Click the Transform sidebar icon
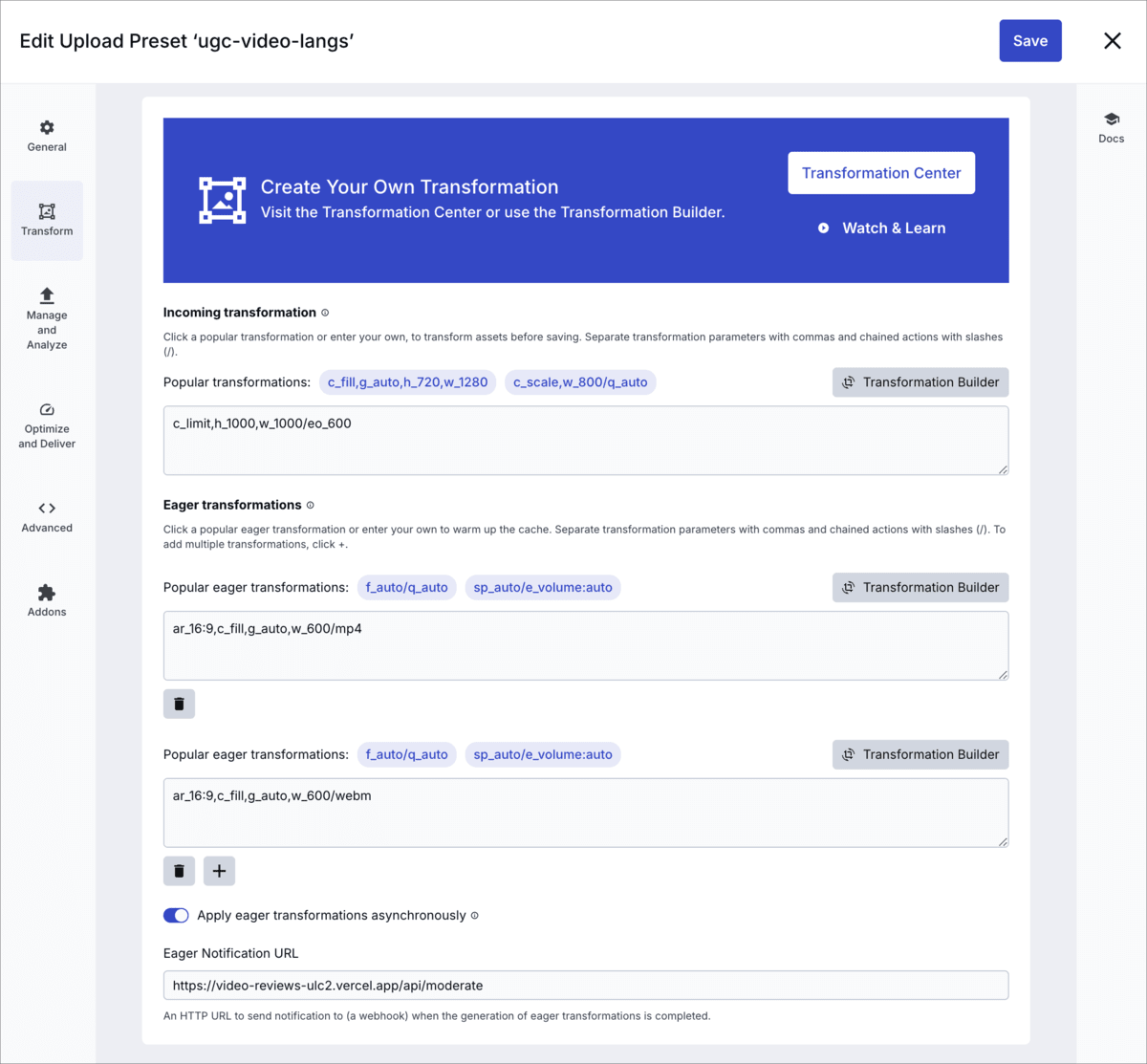Screen dimensions: 1147x1064 [x=47, y=211]
